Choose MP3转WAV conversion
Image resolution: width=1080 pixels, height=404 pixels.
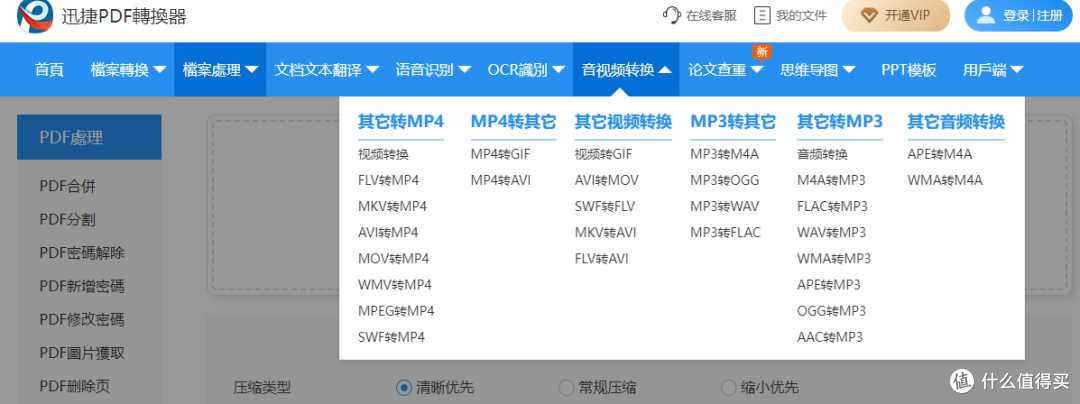click(x=724, y=206)
